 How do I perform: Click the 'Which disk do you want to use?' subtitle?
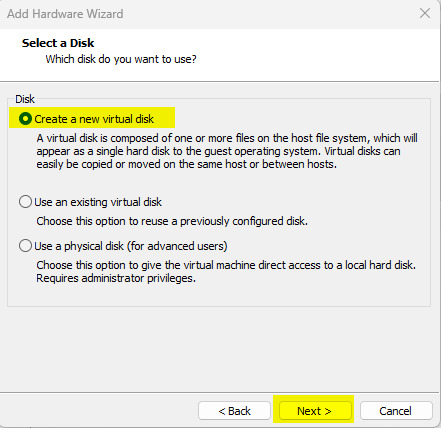(x=121, y=59)
